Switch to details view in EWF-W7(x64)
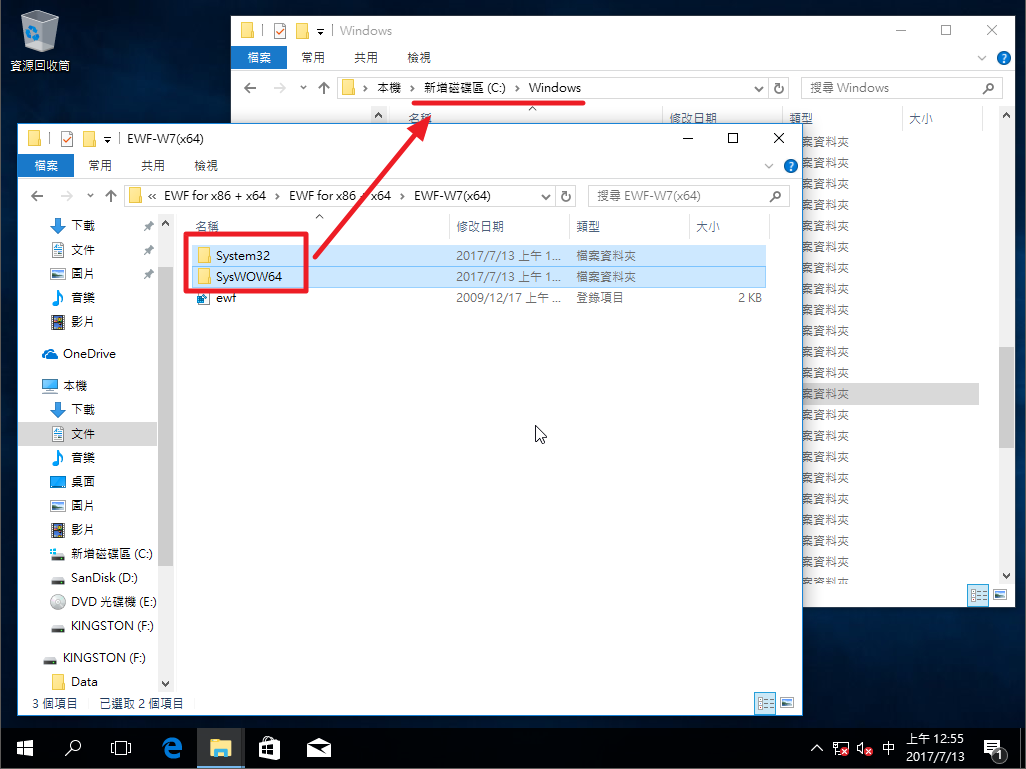Viewport: 1026px width, 769px height. coord(765,704)
